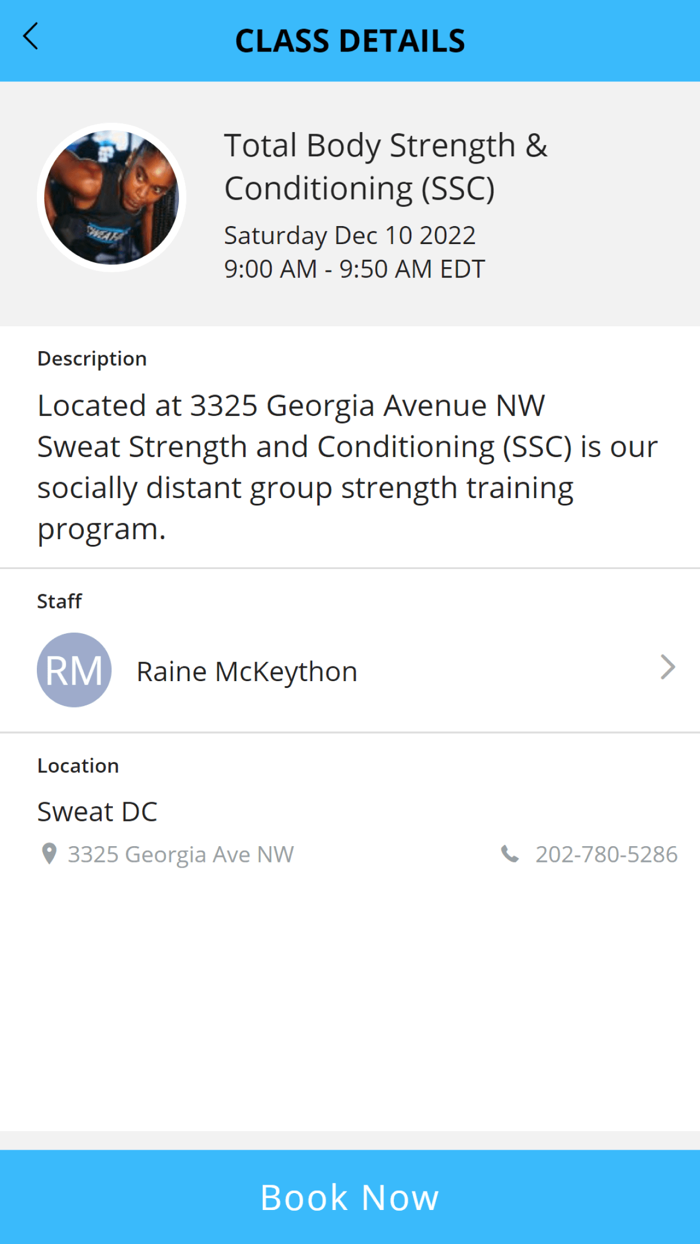Viewport: 700px width, 1244px height.
Task: Tap Raine McKeython's name
Action: [x=247, y=670]
